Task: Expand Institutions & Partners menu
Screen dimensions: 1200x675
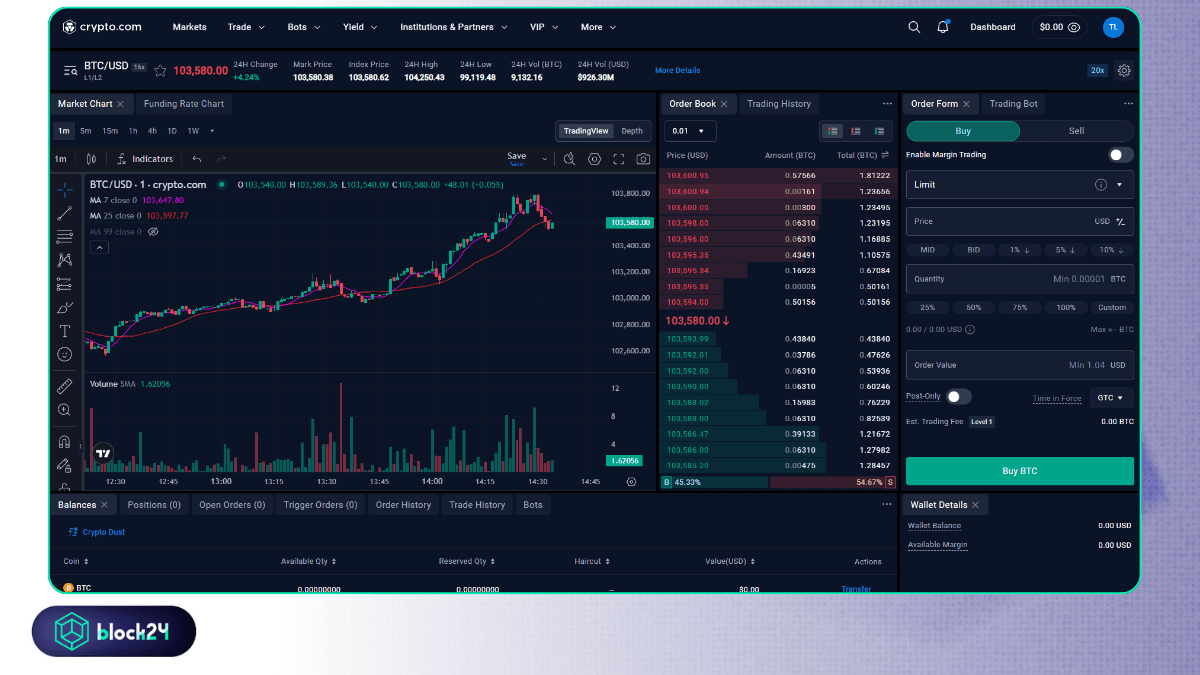Action: click(454, 27)
